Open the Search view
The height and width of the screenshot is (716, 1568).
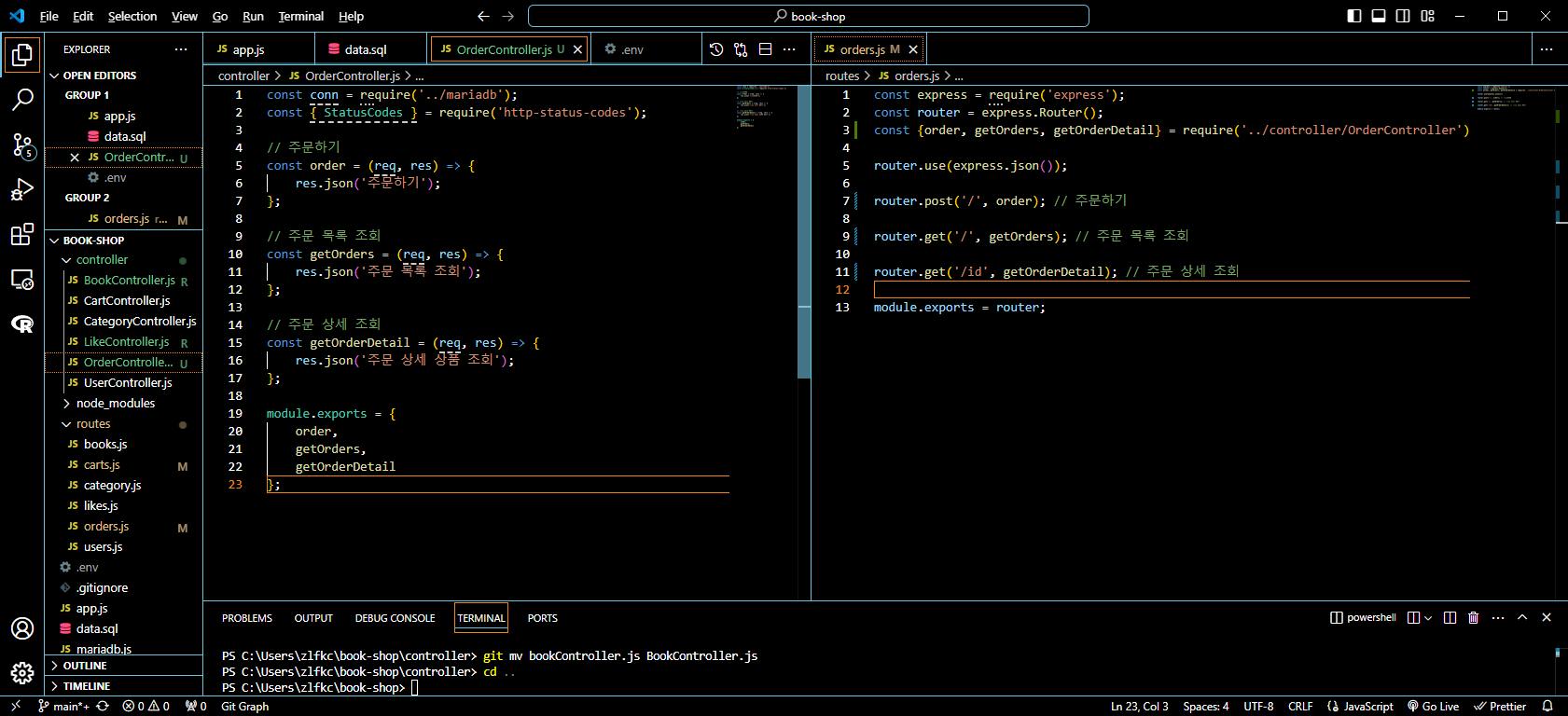(22, 99)
